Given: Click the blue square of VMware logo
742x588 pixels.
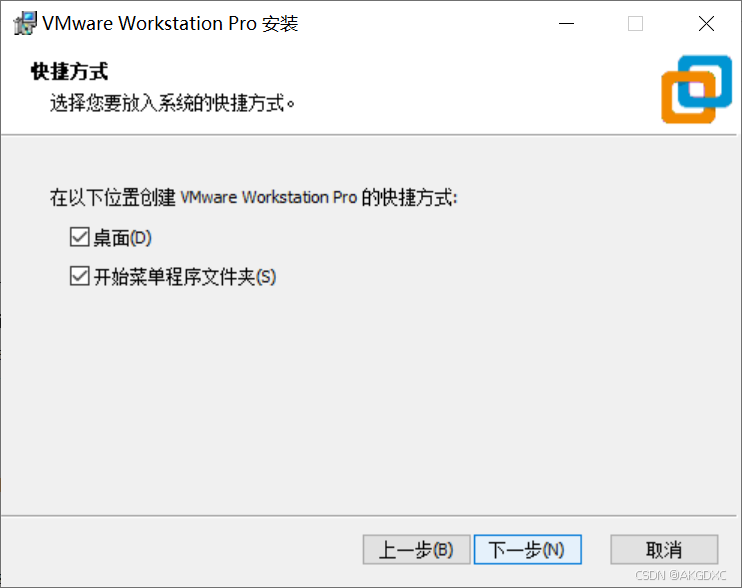Looking at the screenshot, I should 705,81.
